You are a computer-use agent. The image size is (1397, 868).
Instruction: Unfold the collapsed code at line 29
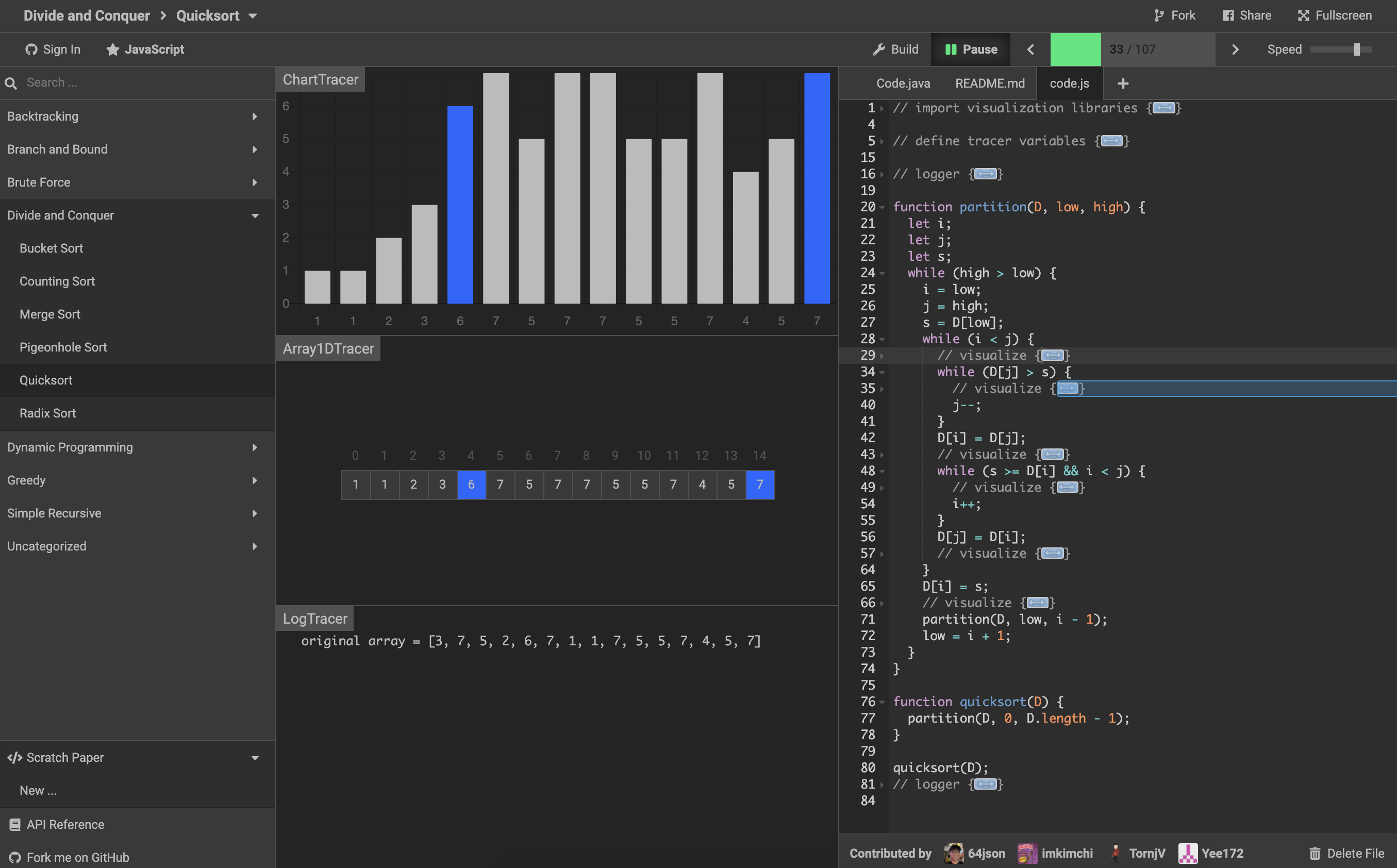point(1052,355)
